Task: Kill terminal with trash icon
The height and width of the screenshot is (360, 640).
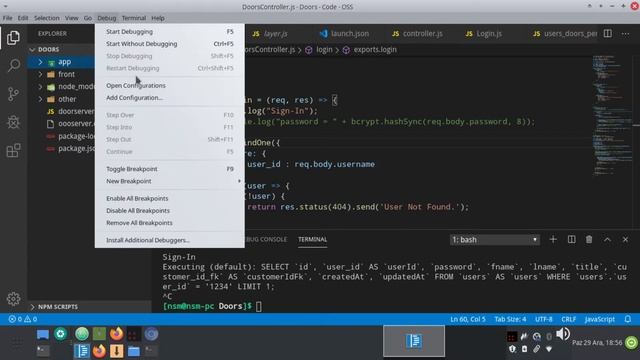Action: (589, 240)
